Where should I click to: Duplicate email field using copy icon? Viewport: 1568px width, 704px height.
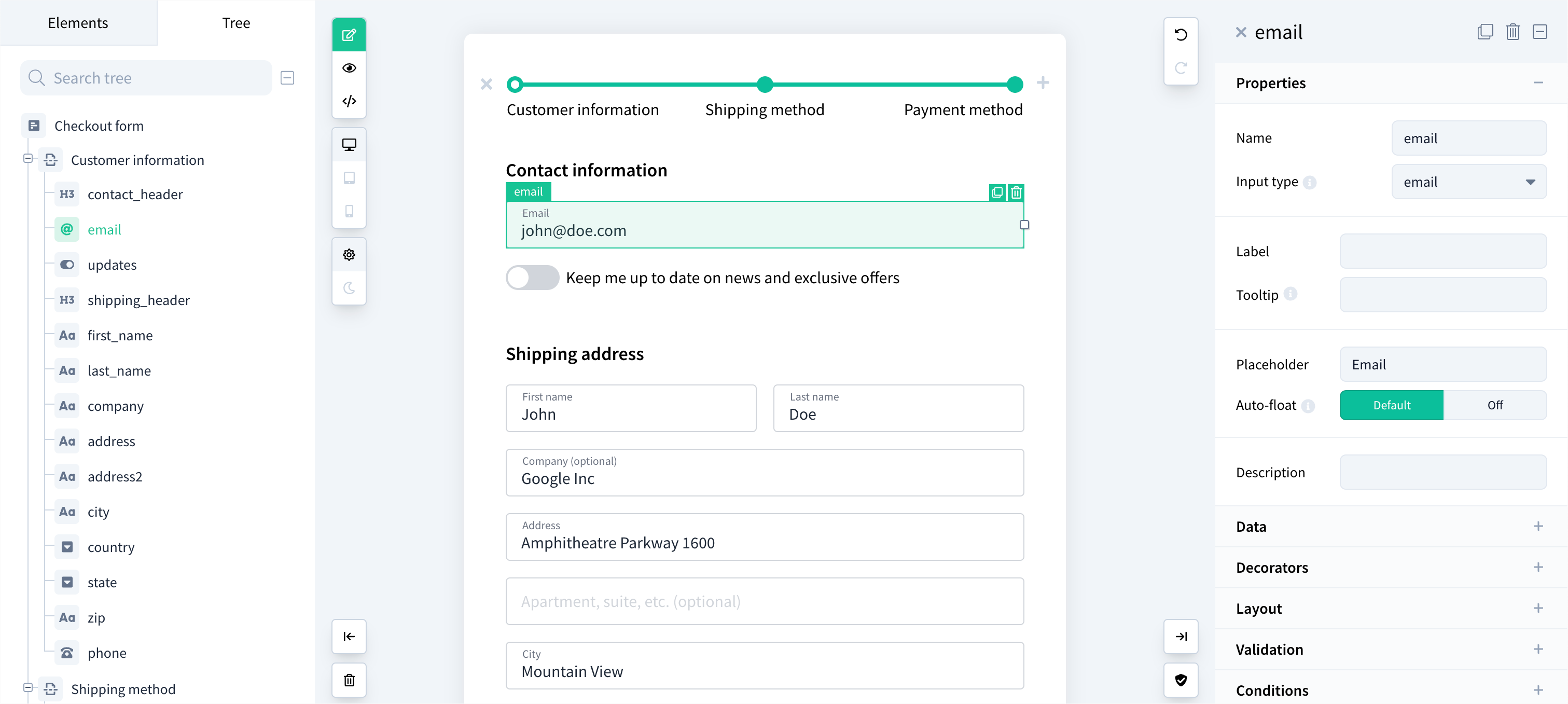tap(996, 192)
